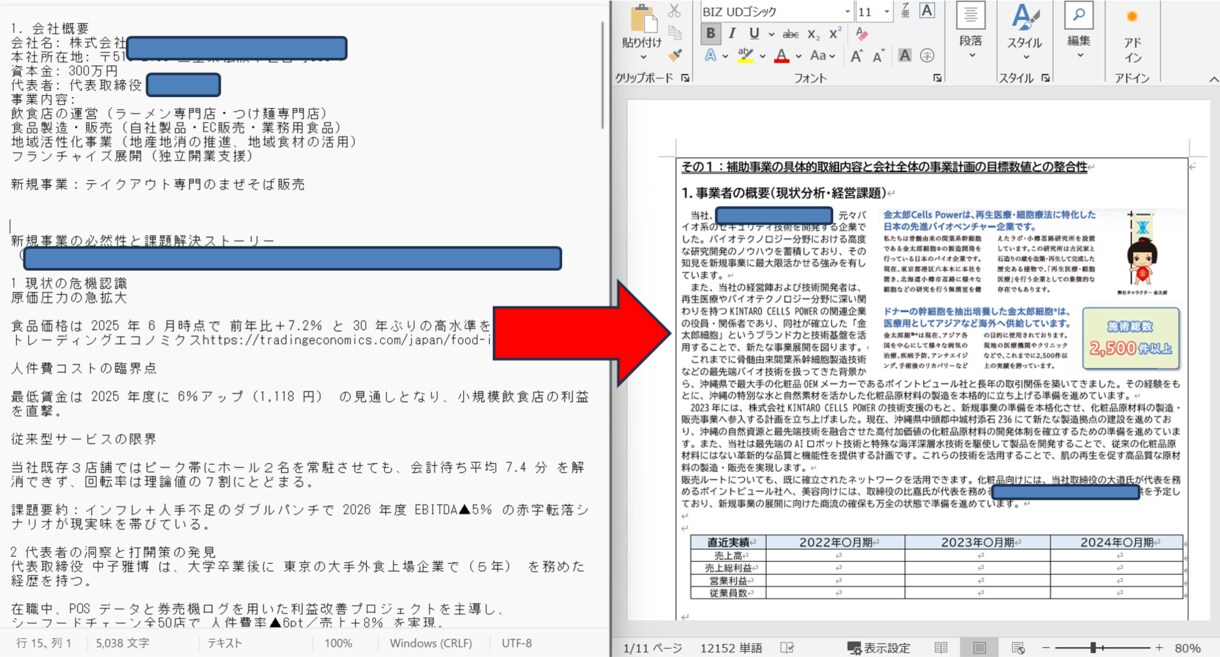Switch to Print Layout view icon
The image size is (1220, 657).
pos(979,648)
